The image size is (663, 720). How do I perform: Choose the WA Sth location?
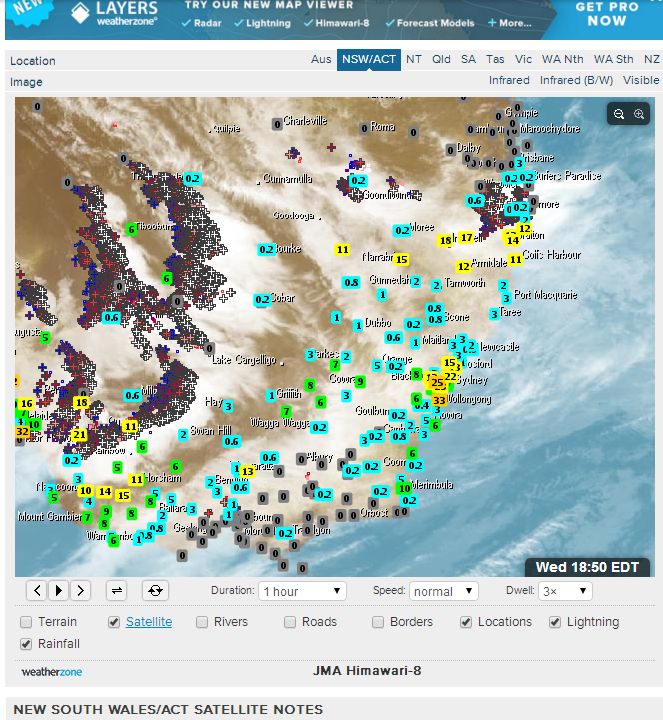click(613, 60)
